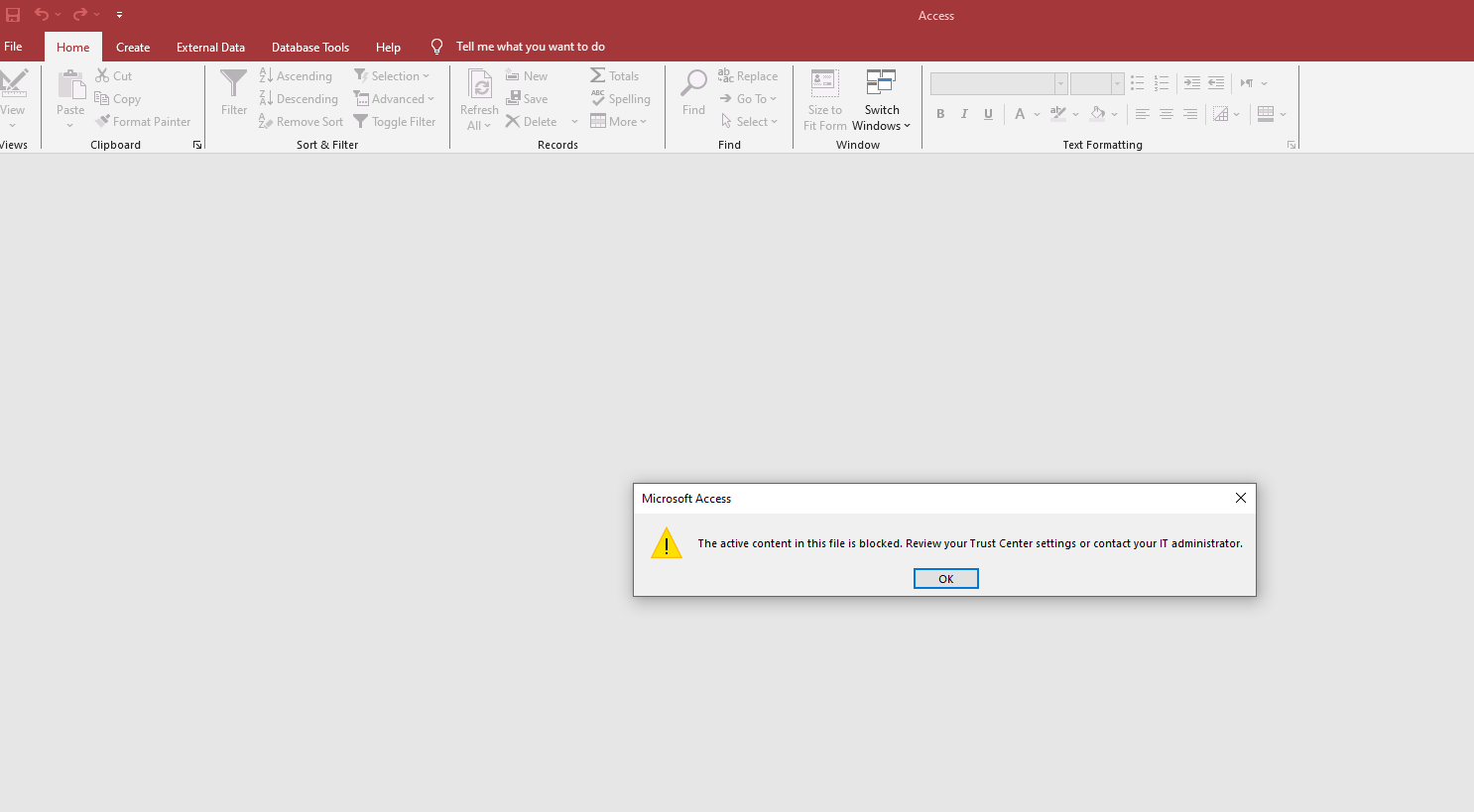Click the Redo arrow icon

80,15
